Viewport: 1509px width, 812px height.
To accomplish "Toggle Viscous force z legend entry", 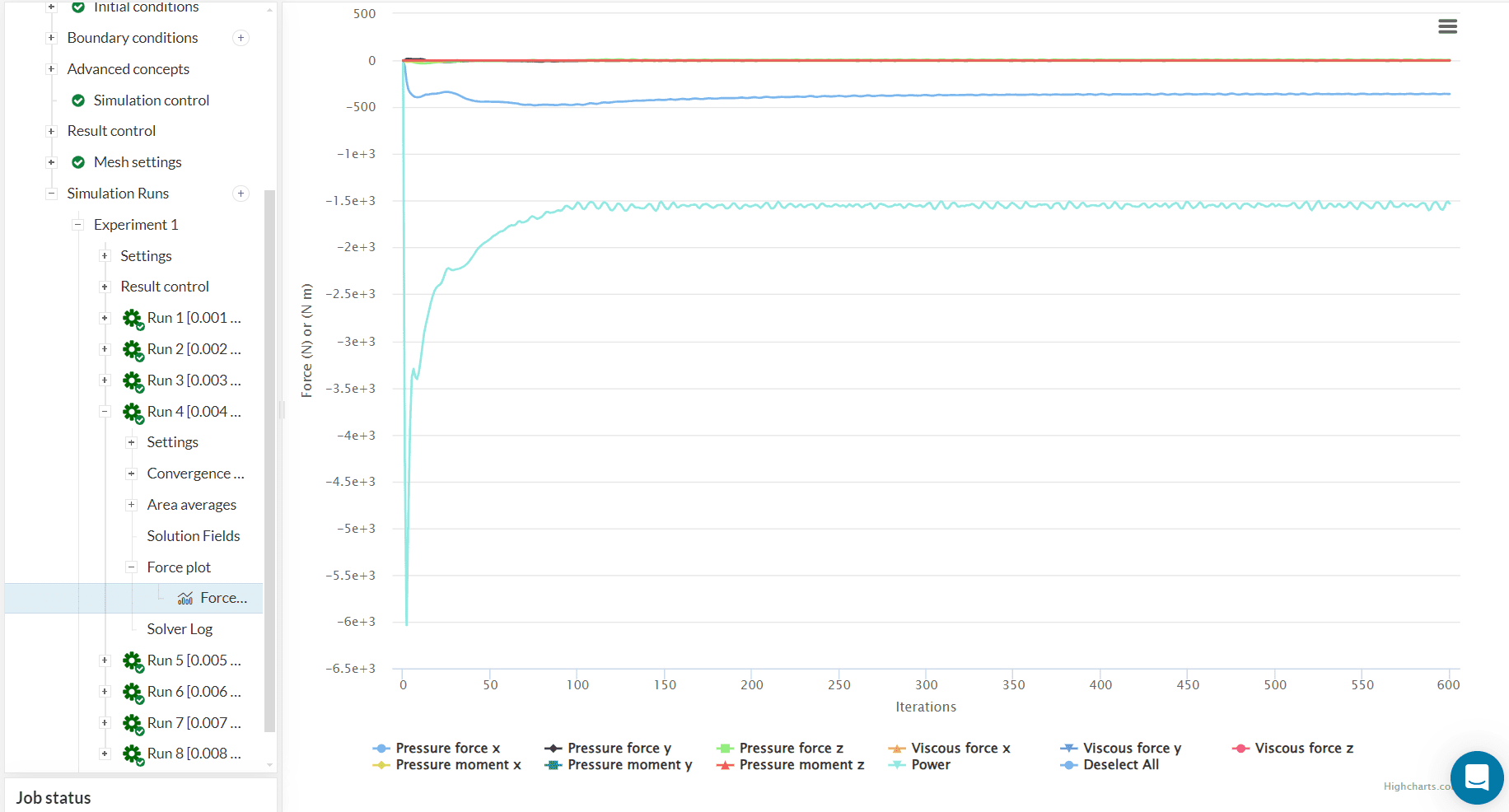I will point(1303,748).
